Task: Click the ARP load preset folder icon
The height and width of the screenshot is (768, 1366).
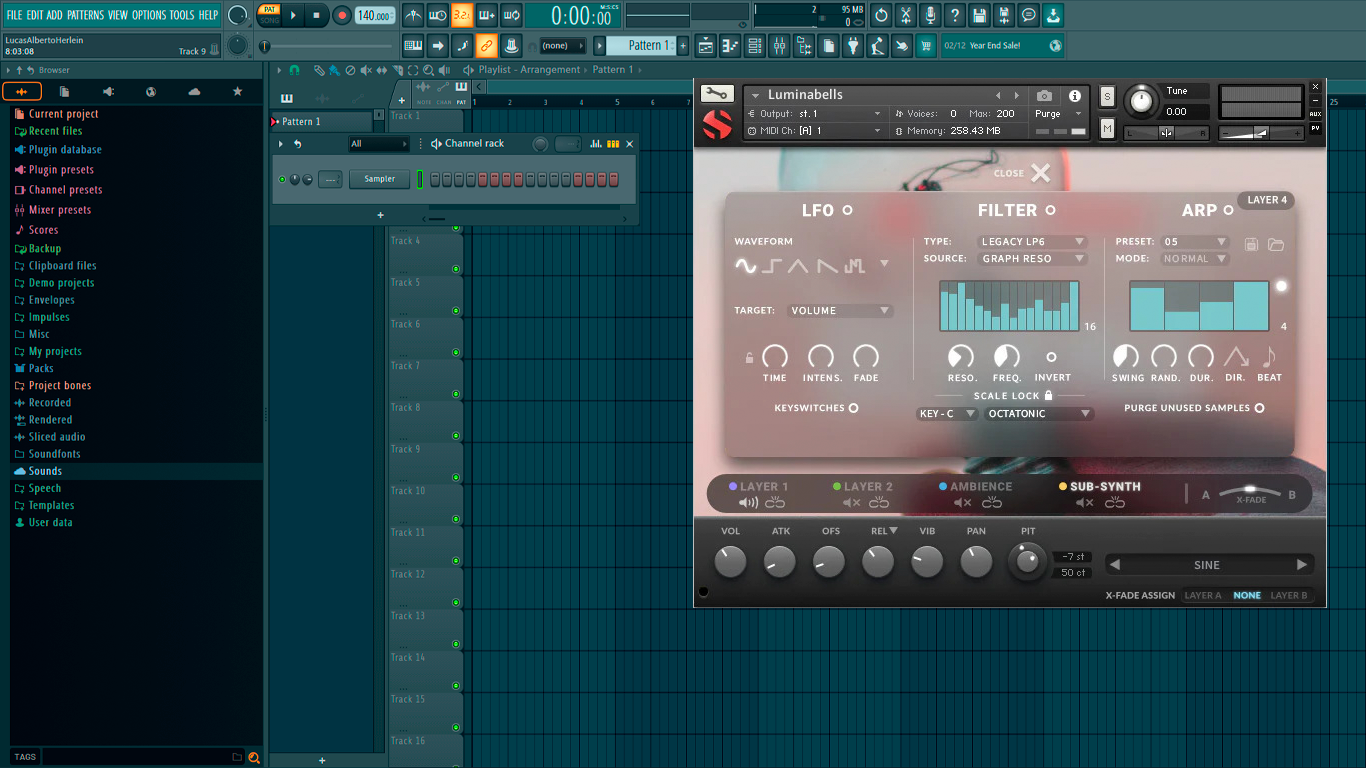Action: click(1276, 244)
